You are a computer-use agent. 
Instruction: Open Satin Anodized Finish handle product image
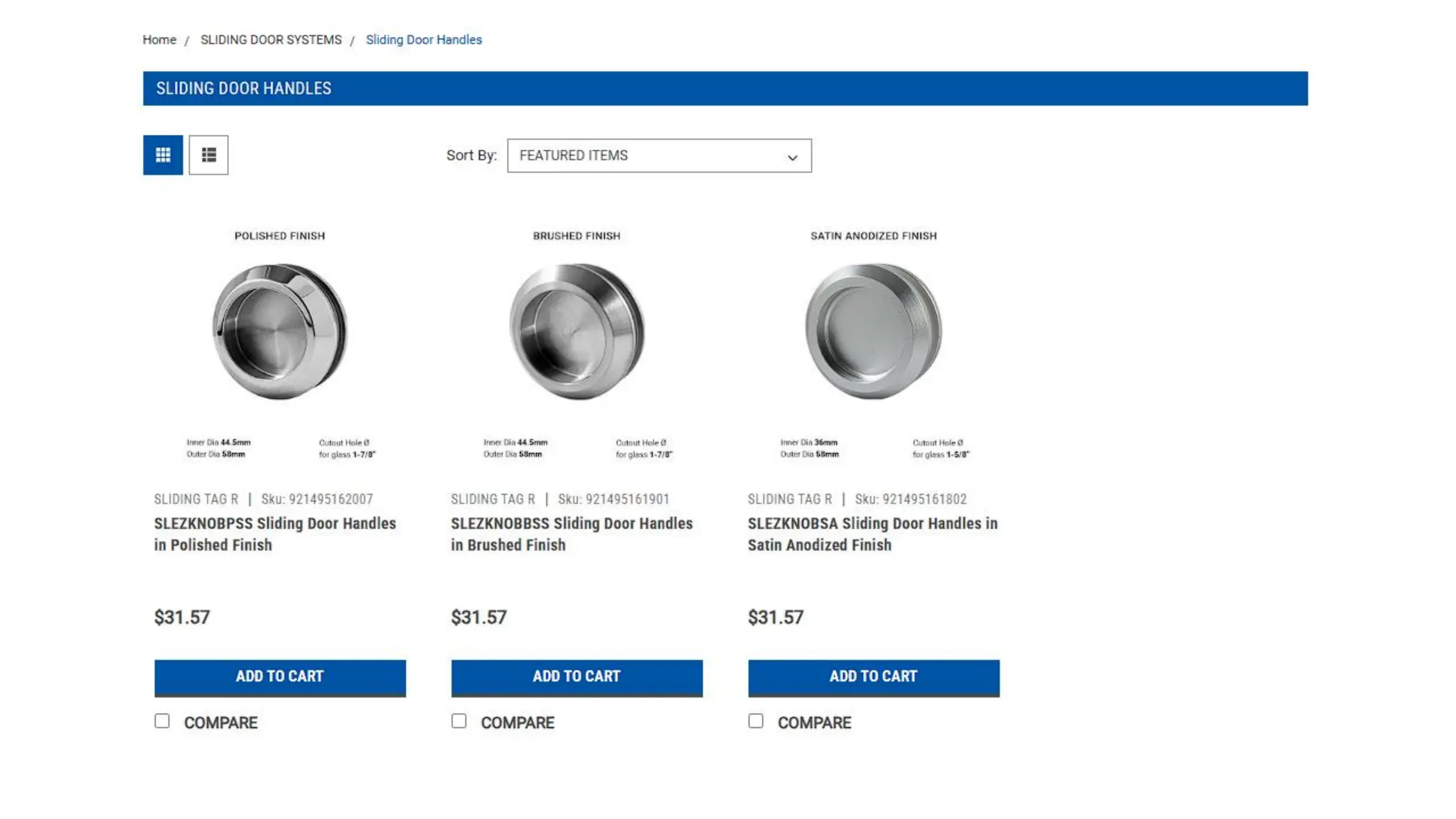pos(874,346)
